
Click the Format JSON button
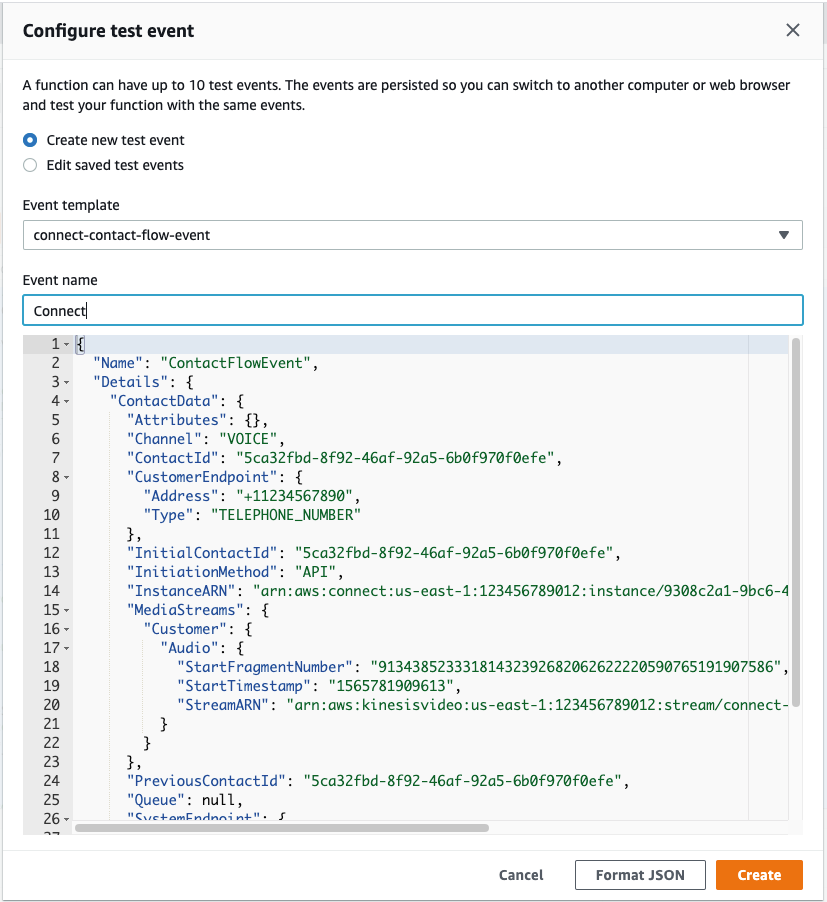pos(640,875)
